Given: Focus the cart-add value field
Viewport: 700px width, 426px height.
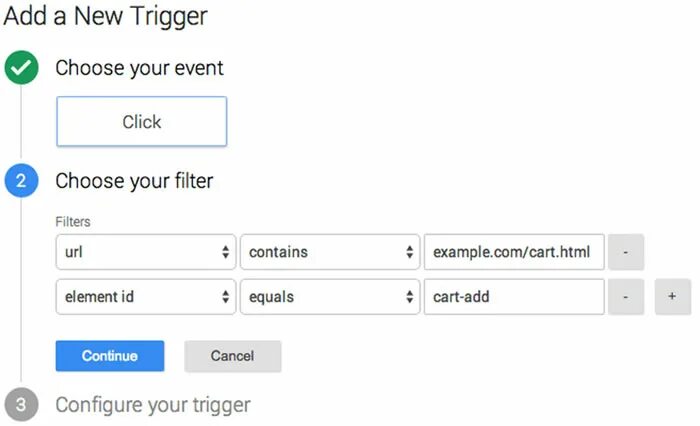Looking at the screenshot, I should (514, 297).
